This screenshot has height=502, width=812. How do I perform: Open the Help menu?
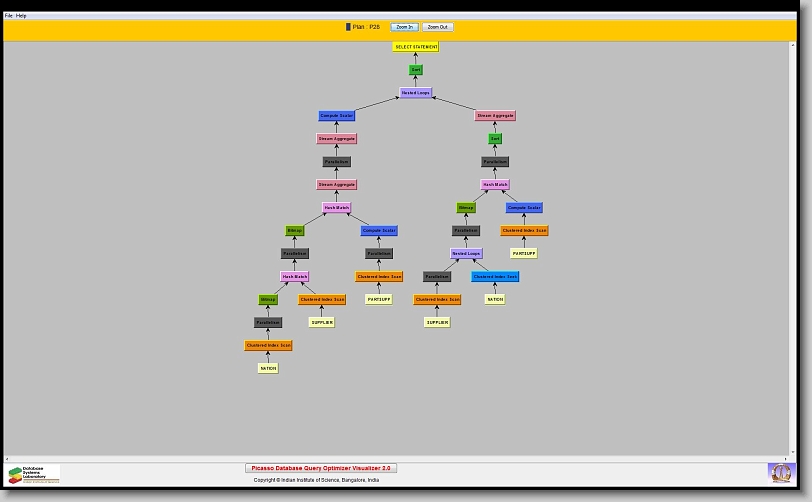[22, 16]
